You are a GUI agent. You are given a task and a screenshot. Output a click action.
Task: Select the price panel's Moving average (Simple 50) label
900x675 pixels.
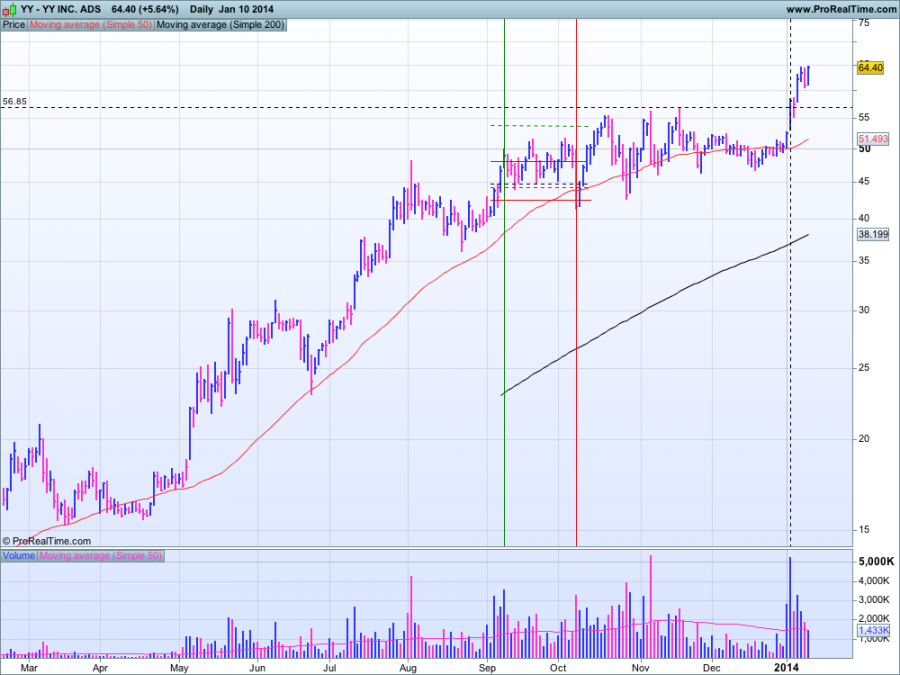click(x=91, y=25)
